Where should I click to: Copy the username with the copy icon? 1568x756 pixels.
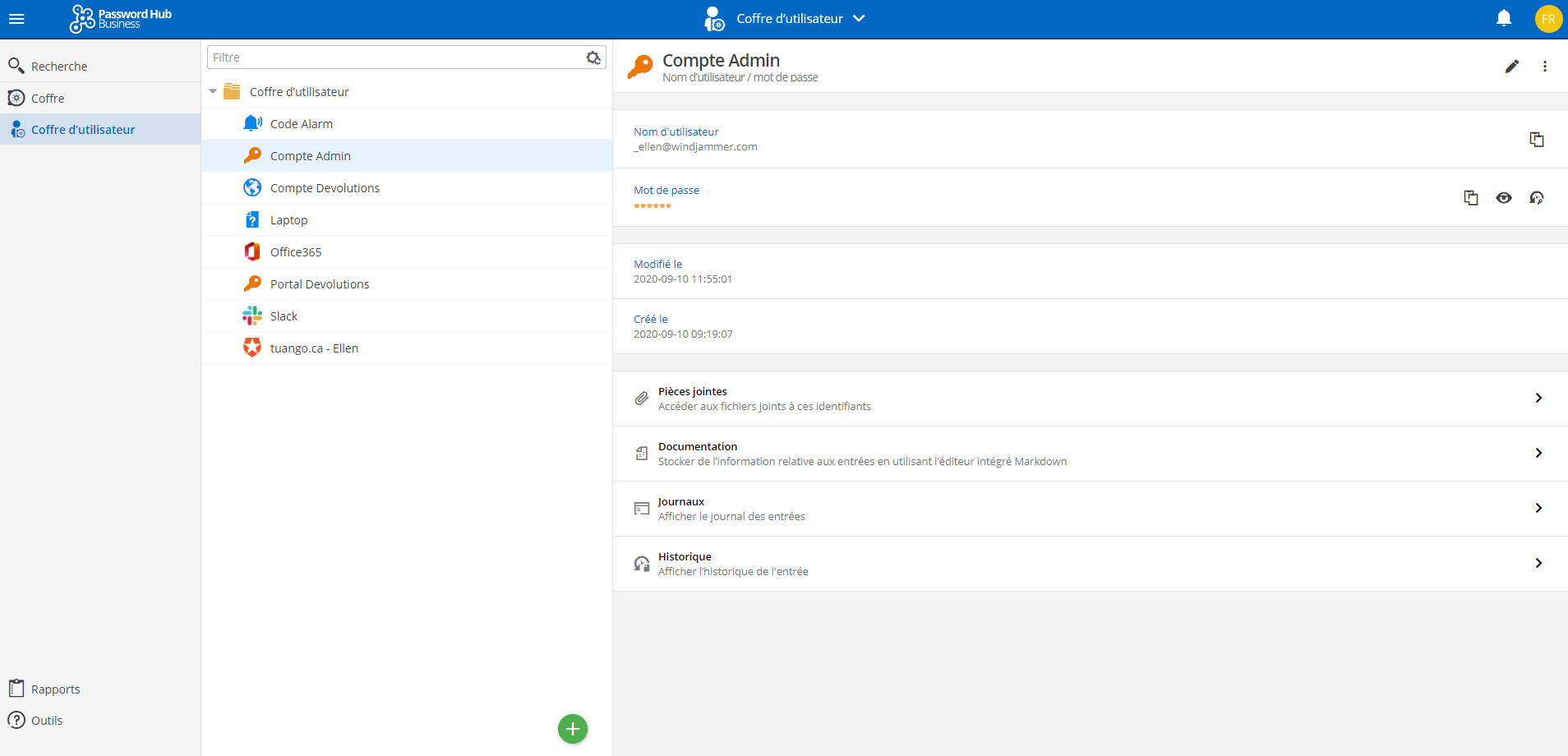[1536, 140]
